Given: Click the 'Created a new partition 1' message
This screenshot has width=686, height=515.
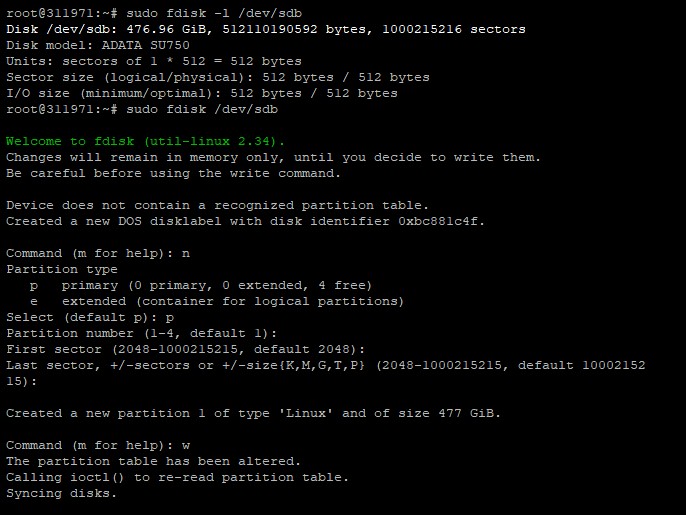Looking at the screenshot, I should pos(253,413).
